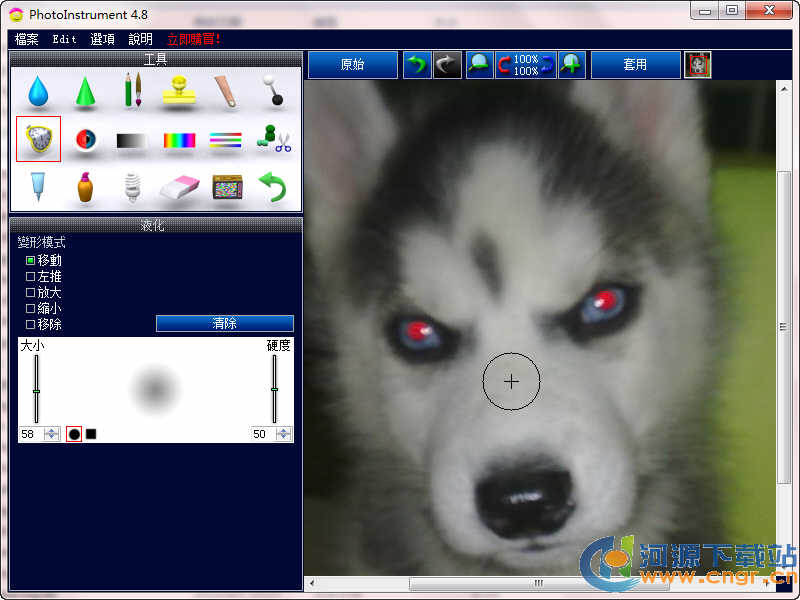Image resolution: width=800 pixels, height=600 pixels.
Task: Click the 大小 size slider handle
Action: coord(37,391)
